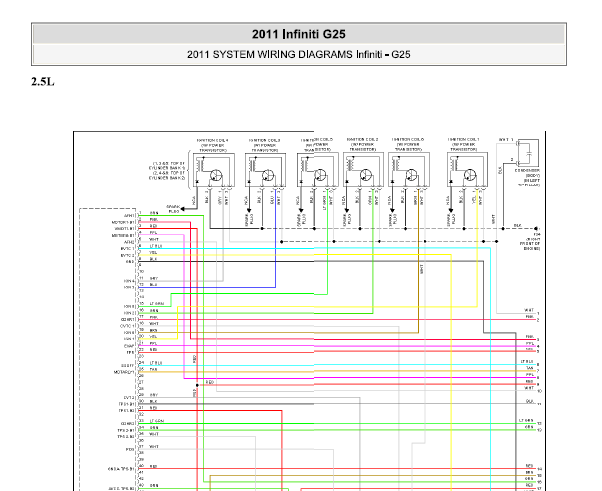Select the Ignition Coil 3 transistor symbol
The width and height of the screenshot is (602, 491).
tap(268, 176)
